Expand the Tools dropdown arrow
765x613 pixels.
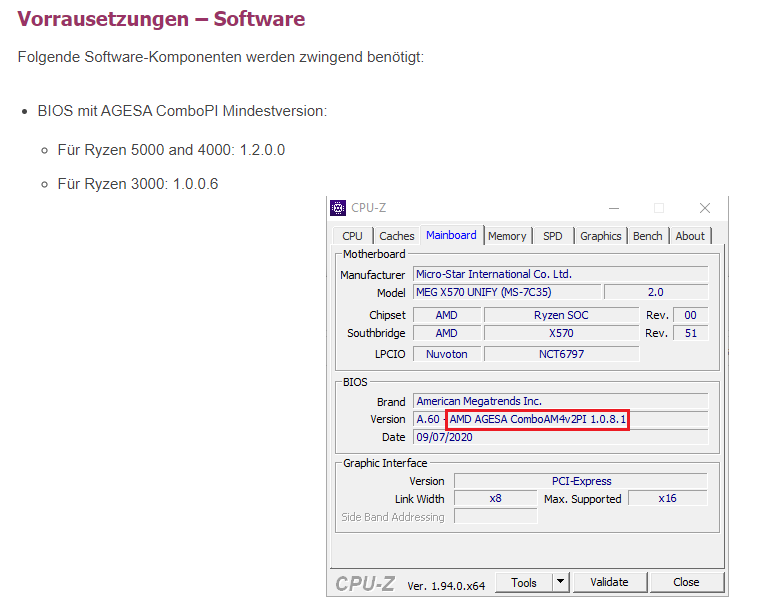(561, 583)
